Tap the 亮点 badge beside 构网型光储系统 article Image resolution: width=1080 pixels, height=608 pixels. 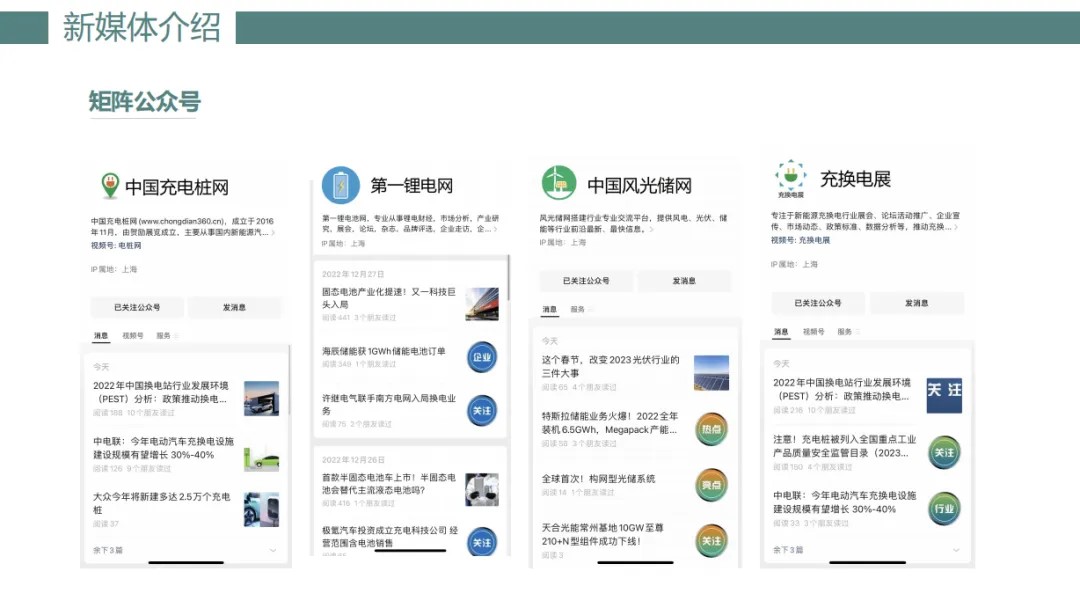coord(712,485)
